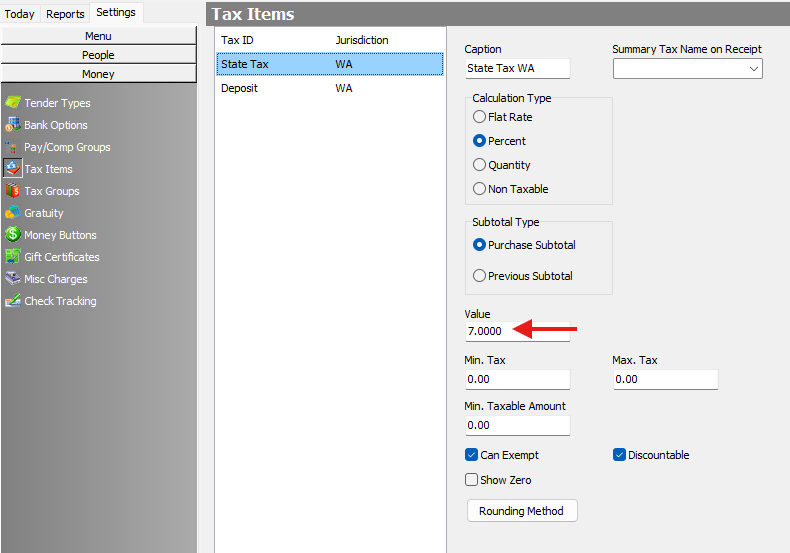The width and height of the screenshot is (790, 553).
Task: Click the Min. Taxable Amount field
Action: [517, 425]
